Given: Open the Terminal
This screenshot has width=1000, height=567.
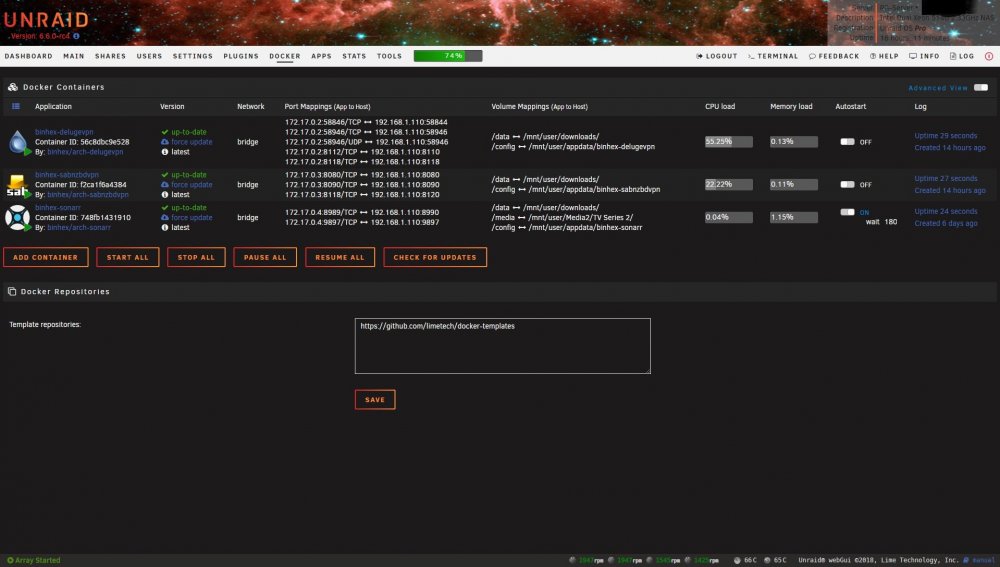Looking at the screenshot, I should click(x=773, y=56).
